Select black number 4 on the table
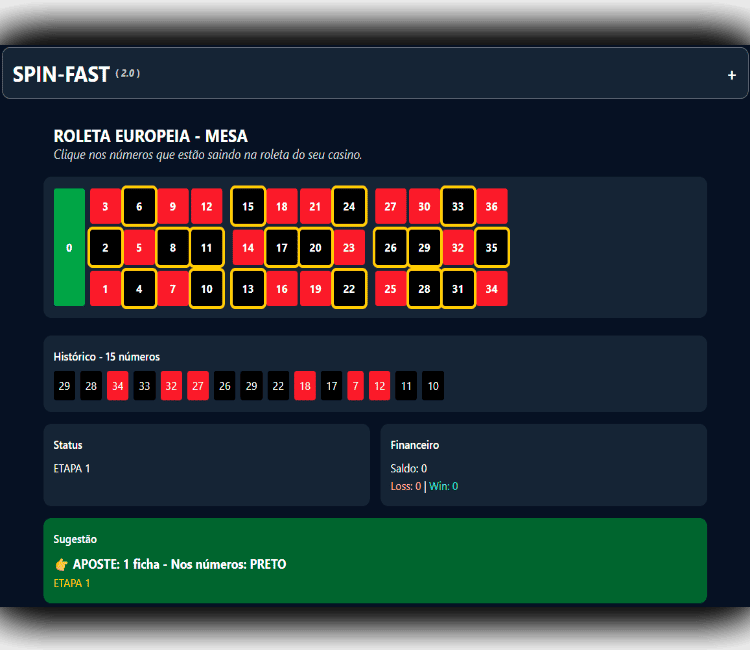Image resolution: width=750 pixels, height=650 pixels. pyautogui.click(x=139, y=288)
